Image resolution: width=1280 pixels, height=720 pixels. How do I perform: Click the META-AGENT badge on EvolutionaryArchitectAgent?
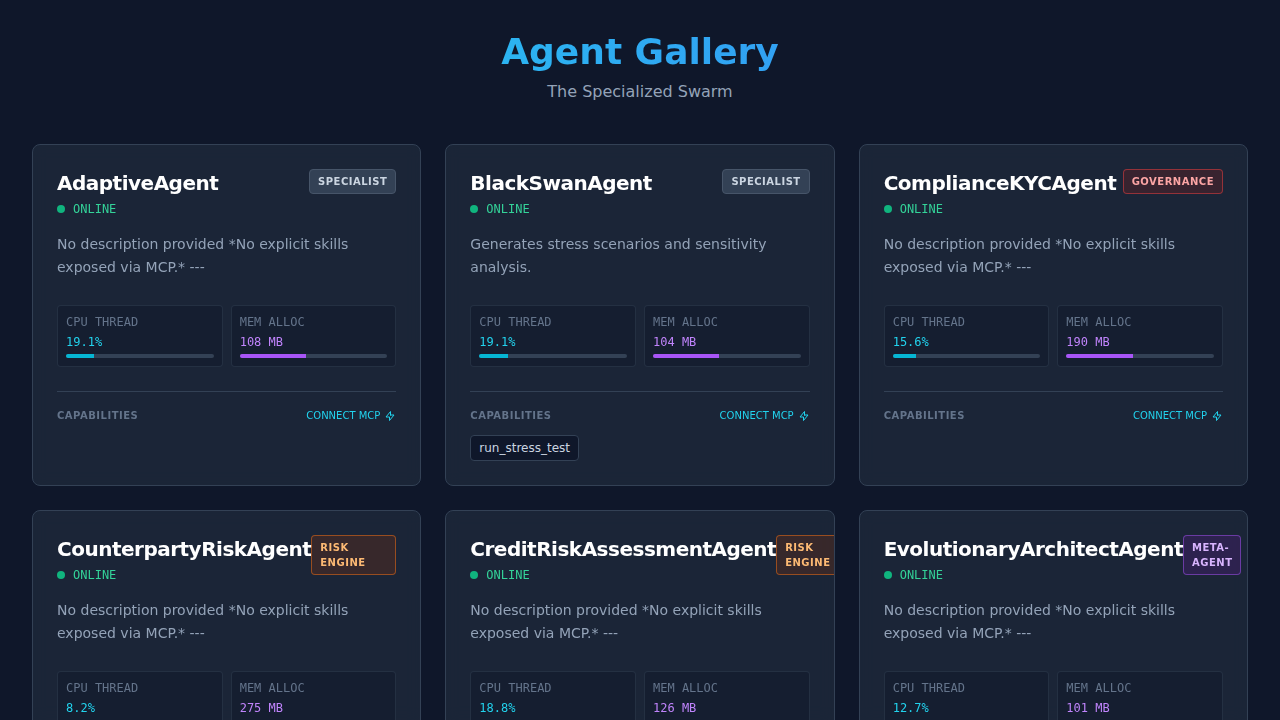1211,555
